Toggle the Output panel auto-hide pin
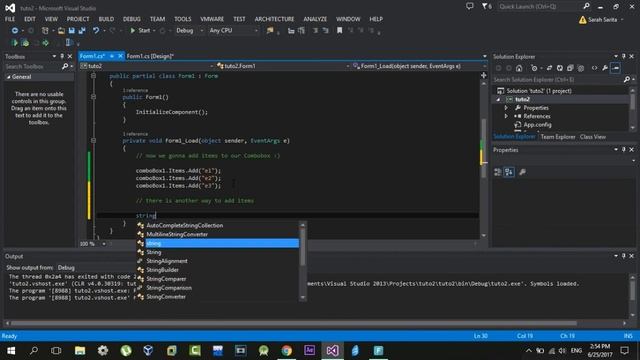This screenshot has width=640, height=360. coord(624,256)
